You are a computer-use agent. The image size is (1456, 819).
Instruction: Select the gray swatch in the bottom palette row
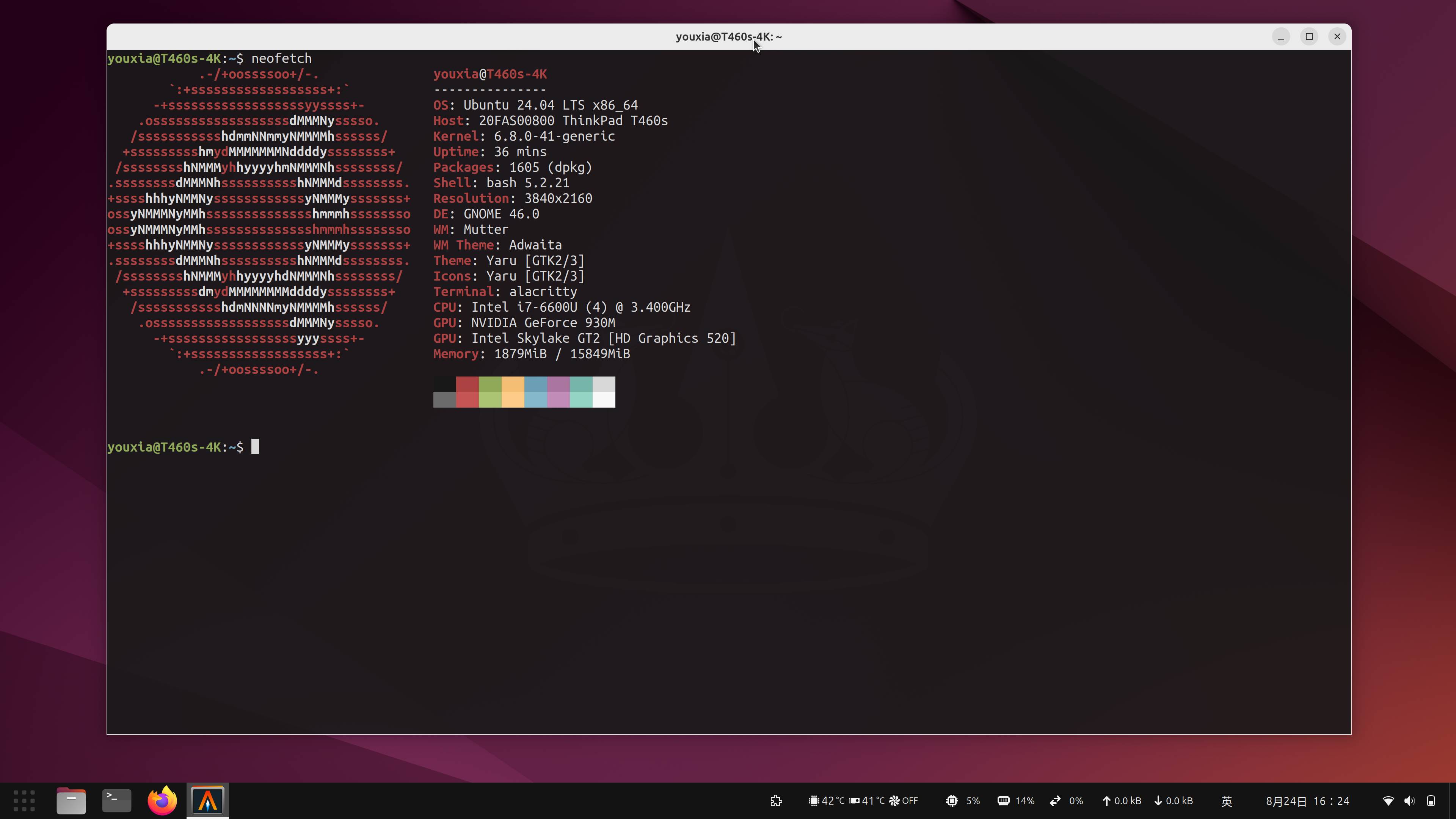pyautogui.click(x=445, y=400)
